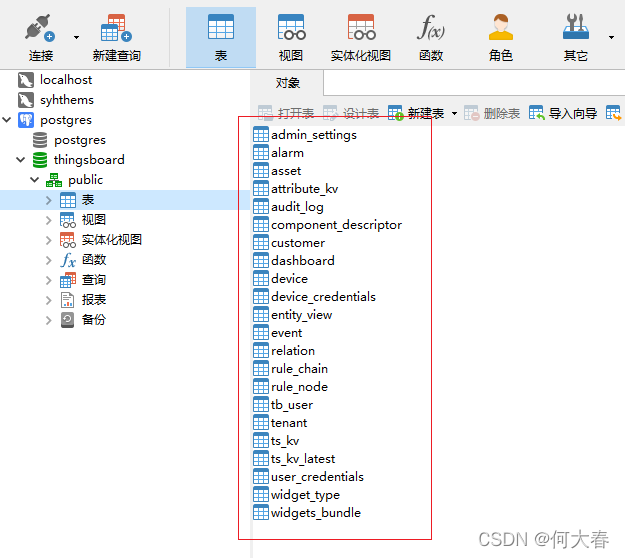Image resolution: width=625 pixels, height=558 pixels.
Task: Open the dropdown arrow next to 连接
Action: tap(77, 37)
